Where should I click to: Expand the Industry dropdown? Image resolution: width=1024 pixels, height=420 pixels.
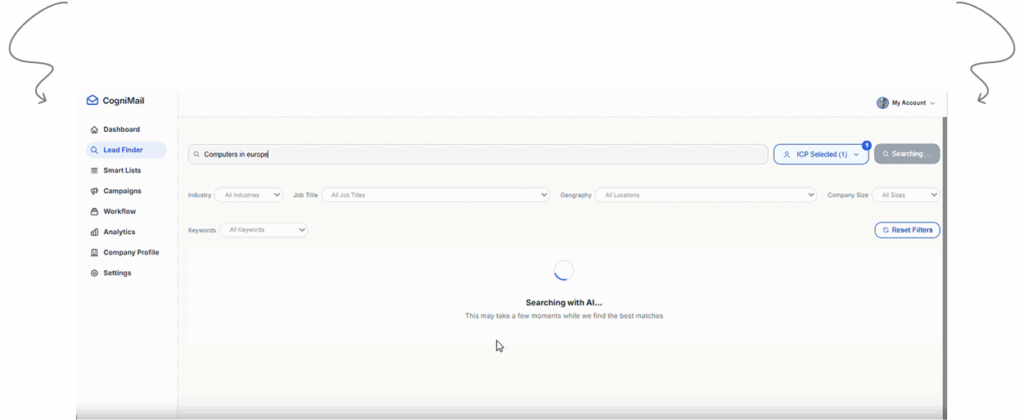click(x=248, y=195)
